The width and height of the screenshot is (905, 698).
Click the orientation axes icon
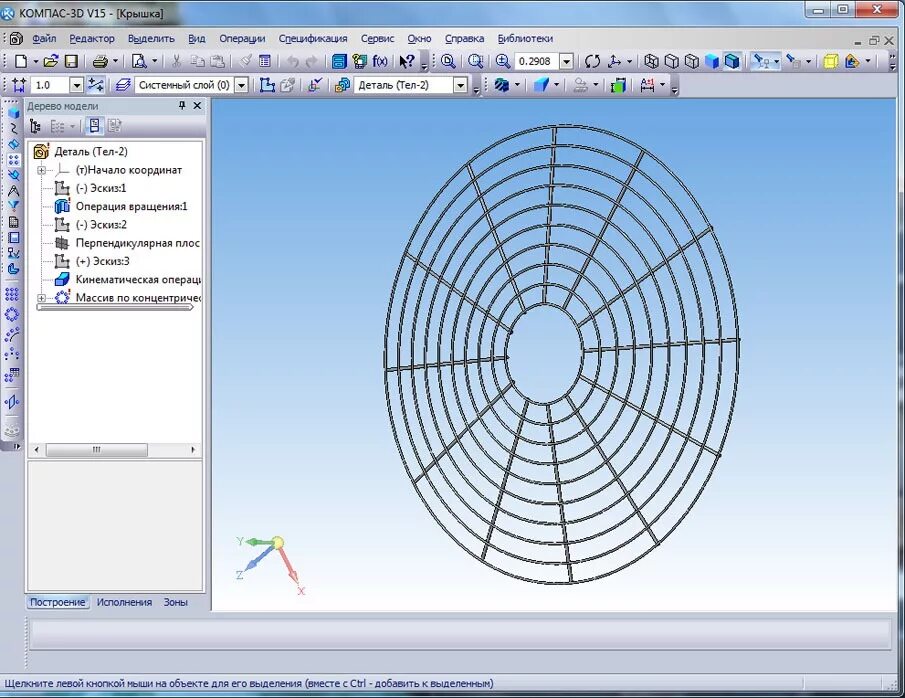pos(615,61)
